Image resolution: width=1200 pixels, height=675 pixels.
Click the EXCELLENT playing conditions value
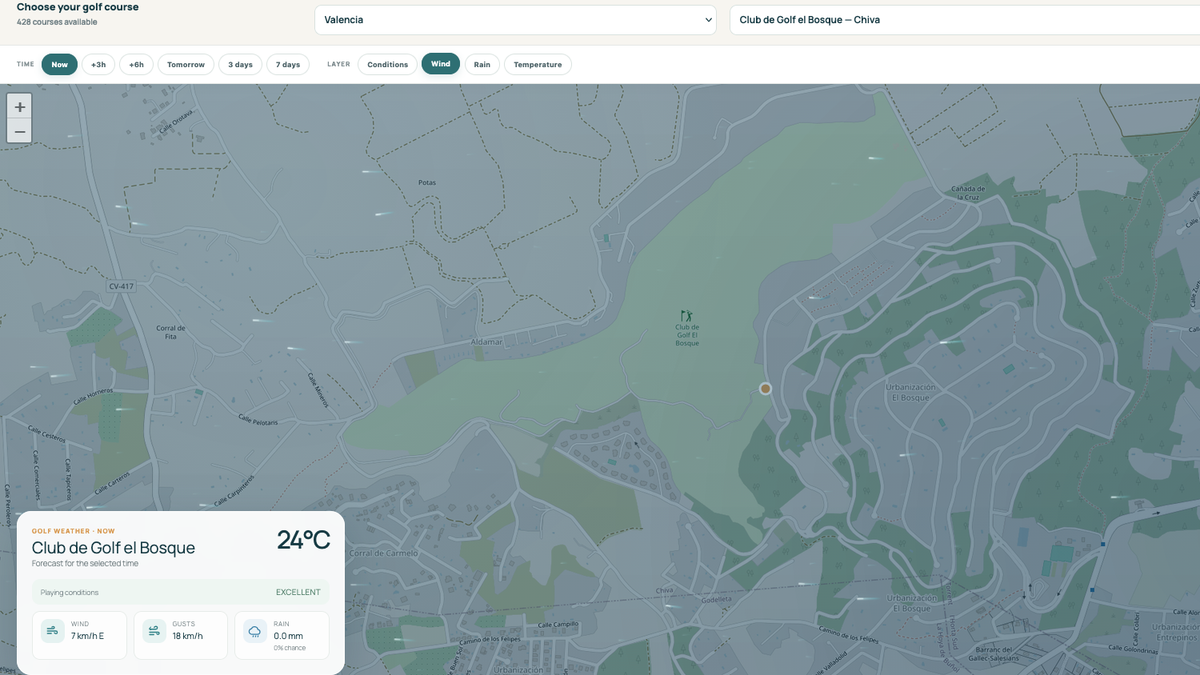(x=298, y=592)
